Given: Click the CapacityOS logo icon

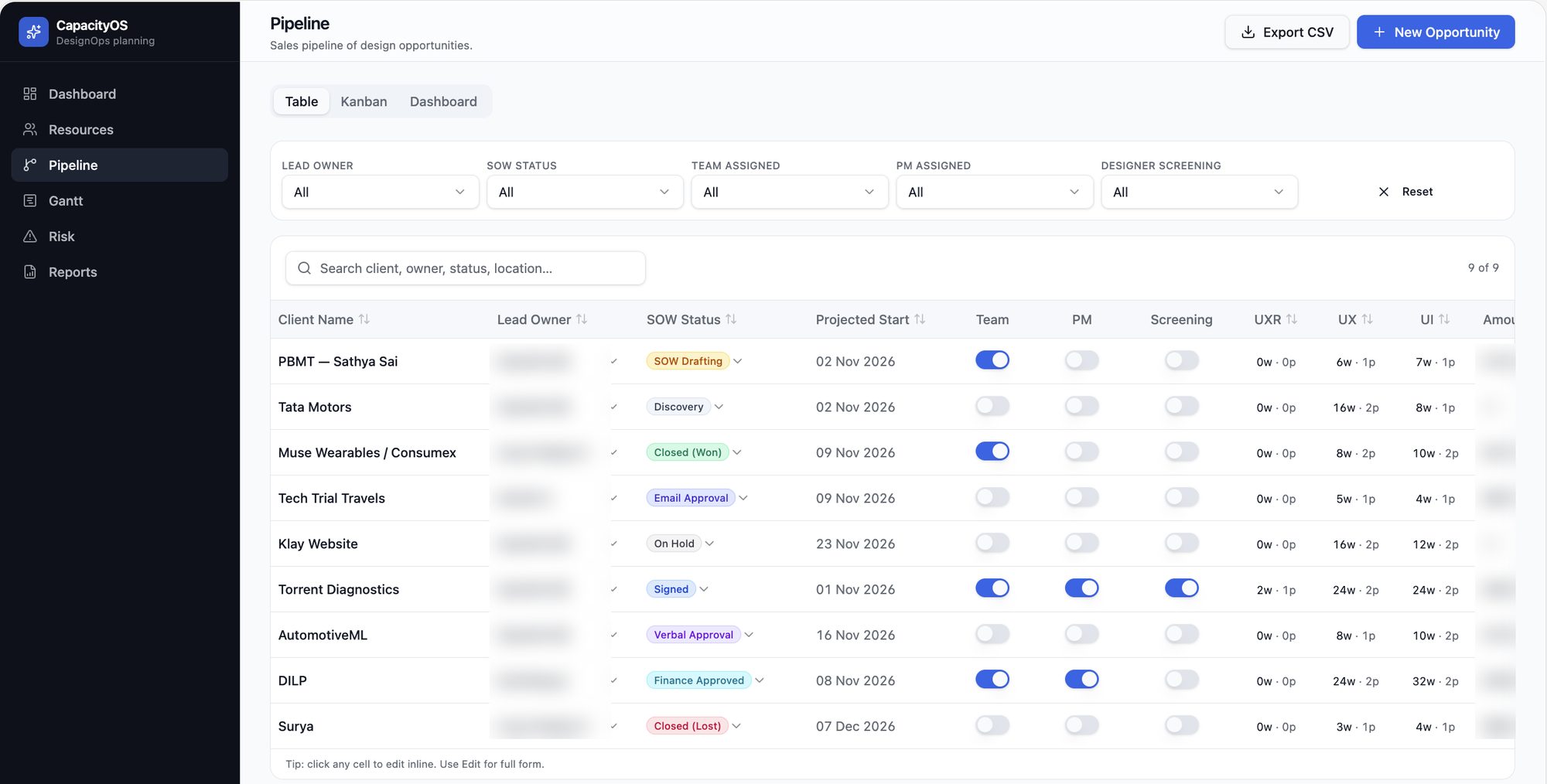Looking at the screenshot, I should coord(33,32).
